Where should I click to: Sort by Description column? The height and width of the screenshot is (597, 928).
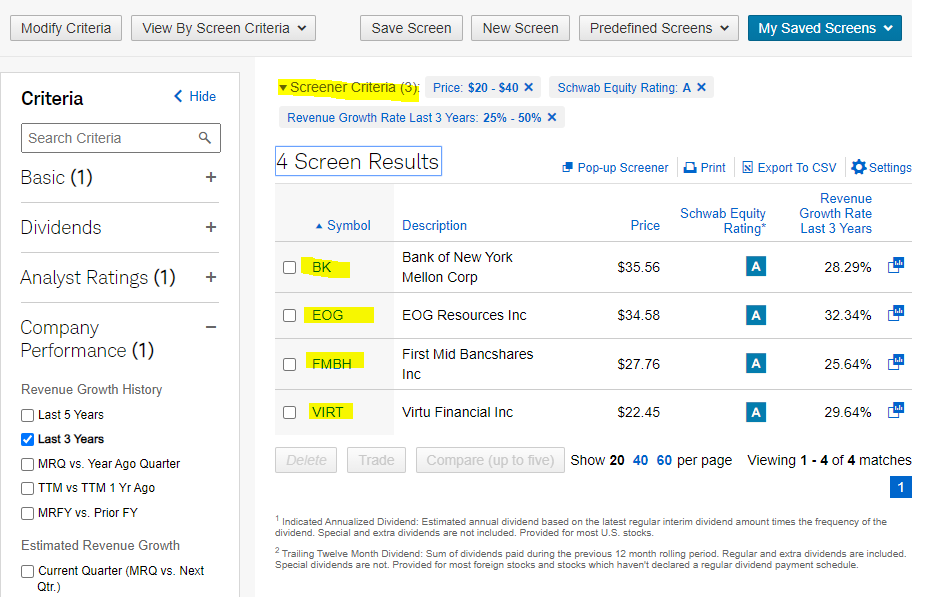pos(434,225)
